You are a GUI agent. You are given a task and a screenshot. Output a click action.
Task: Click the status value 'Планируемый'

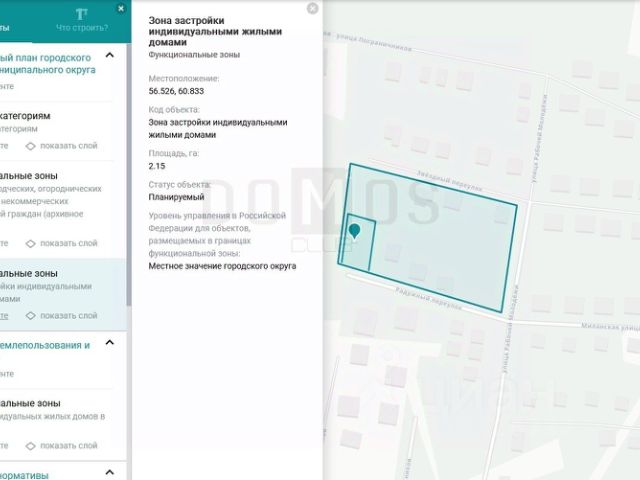point(176,197)
